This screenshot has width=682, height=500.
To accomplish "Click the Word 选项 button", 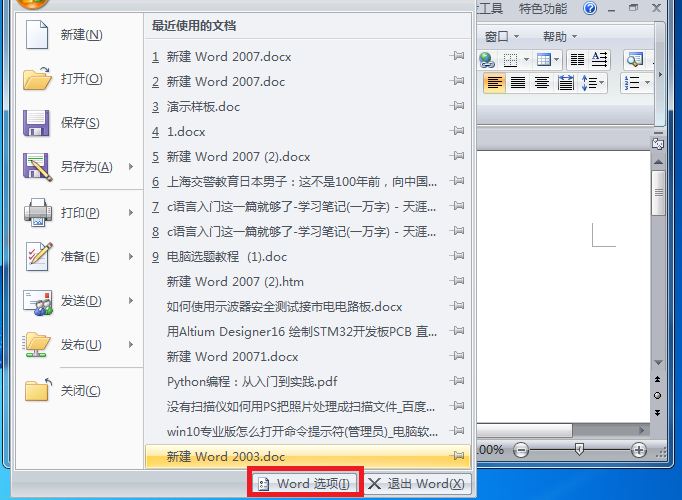I will (304, 484).
